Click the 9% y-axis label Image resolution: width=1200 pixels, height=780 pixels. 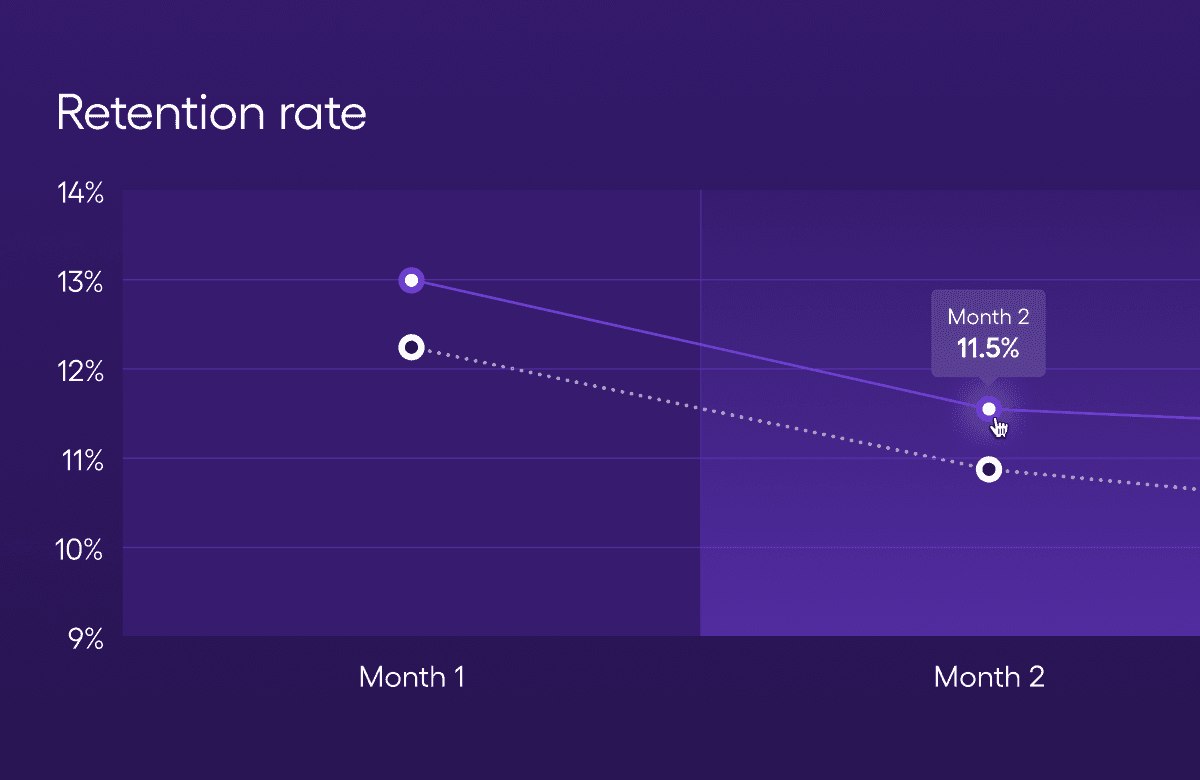coord(86,638)
